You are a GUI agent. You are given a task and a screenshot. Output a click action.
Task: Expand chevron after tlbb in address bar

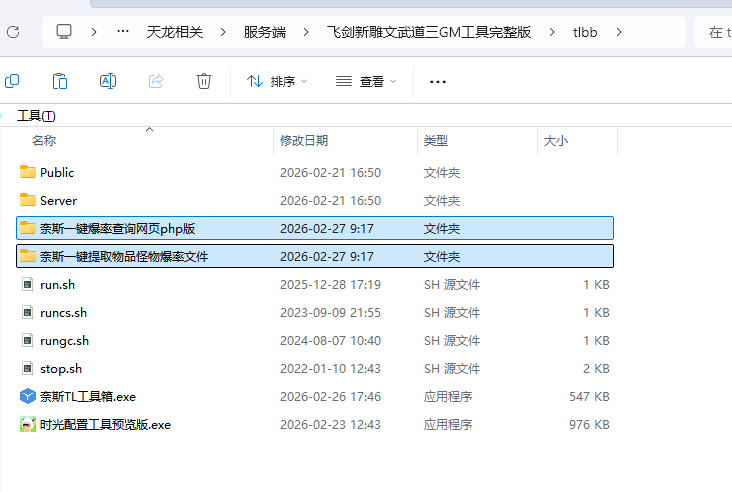point(620,32)
